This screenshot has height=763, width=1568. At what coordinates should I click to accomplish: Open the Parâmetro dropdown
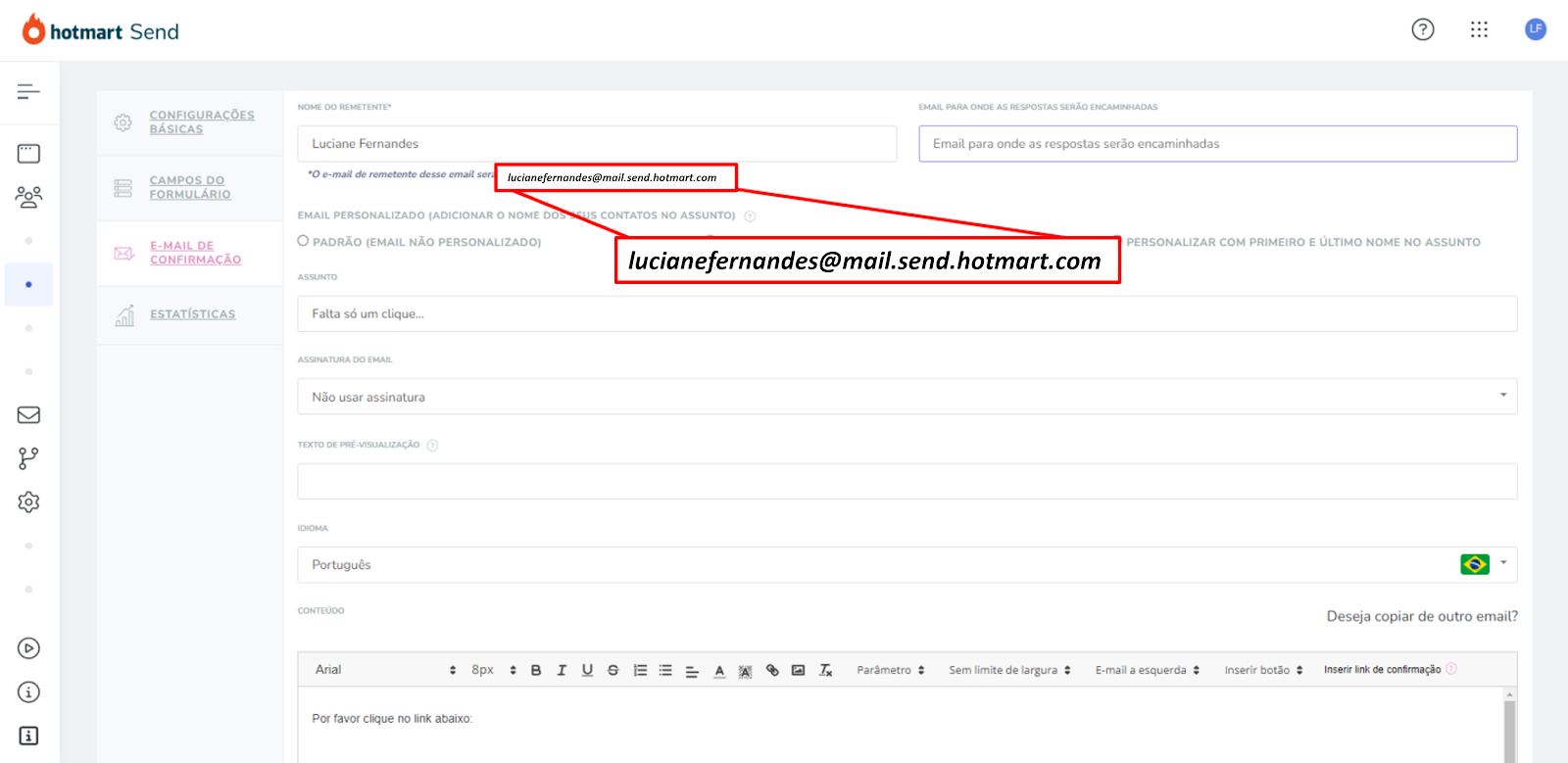coord(890,671)
